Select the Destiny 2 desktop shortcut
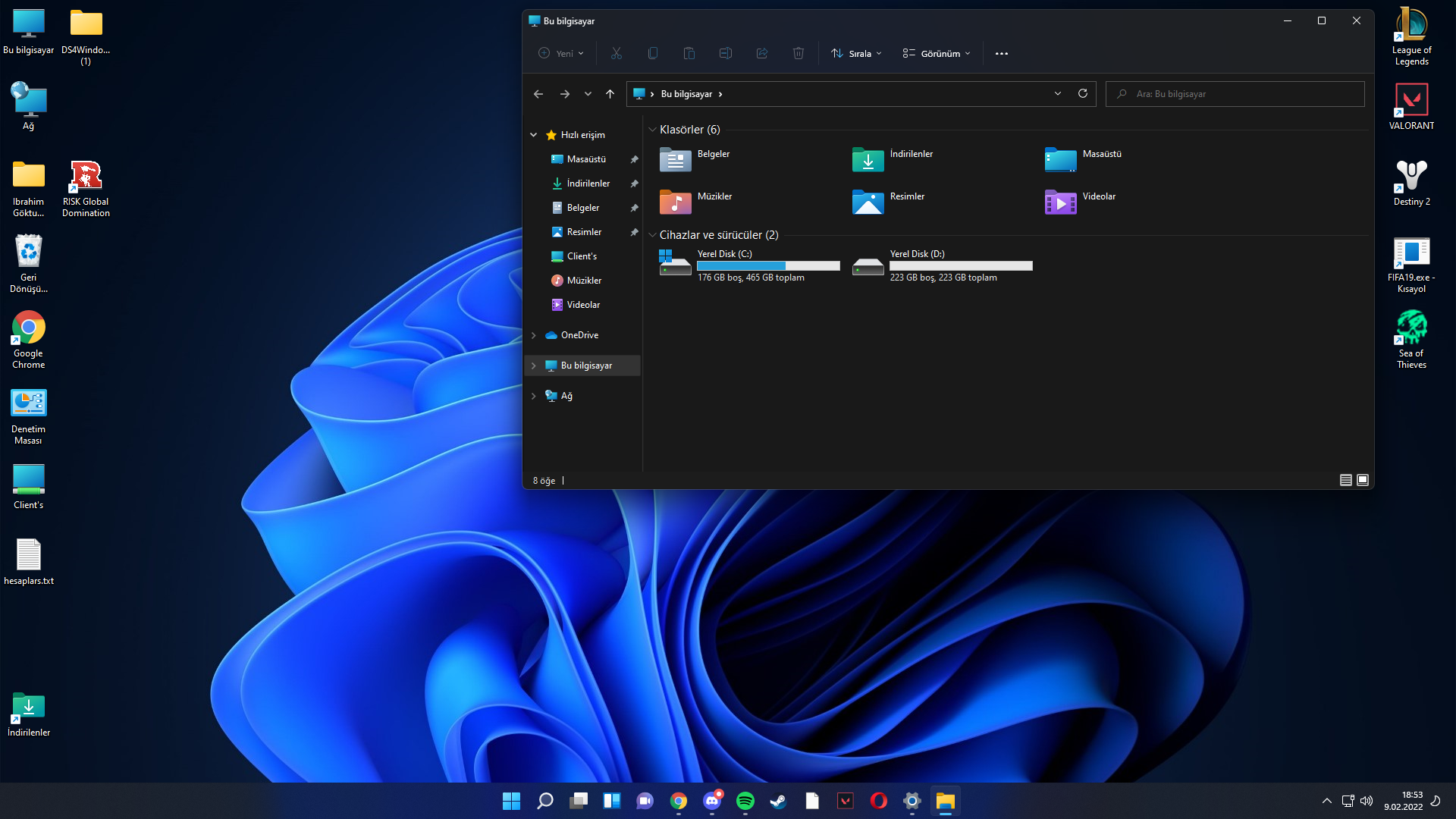The width and height of the screenshot is (1456, 819). point(1411,183)
